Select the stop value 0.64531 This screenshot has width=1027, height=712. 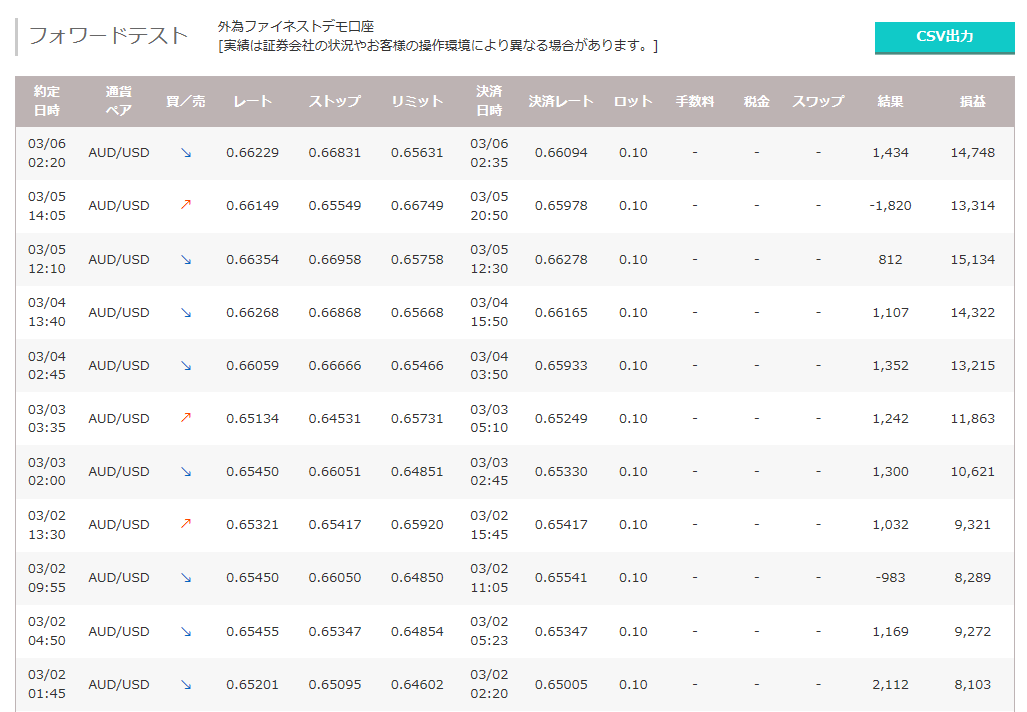click(x=335, y=419)
